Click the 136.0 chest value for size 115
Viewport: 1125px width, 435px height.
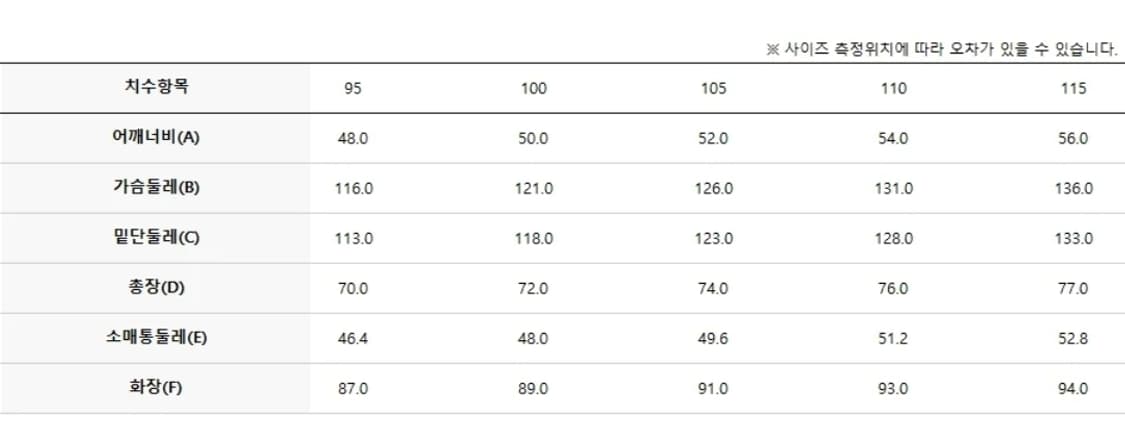pos(1073,188)
